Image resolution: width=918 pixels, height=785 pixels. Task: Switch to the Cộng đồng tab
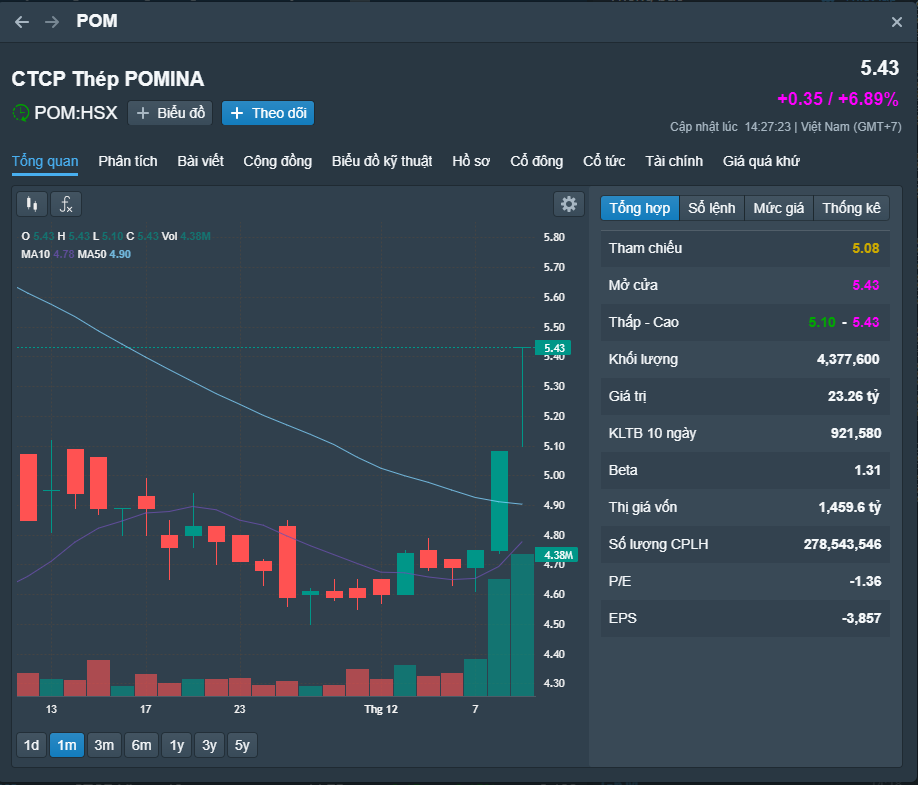tap(278, 162)
